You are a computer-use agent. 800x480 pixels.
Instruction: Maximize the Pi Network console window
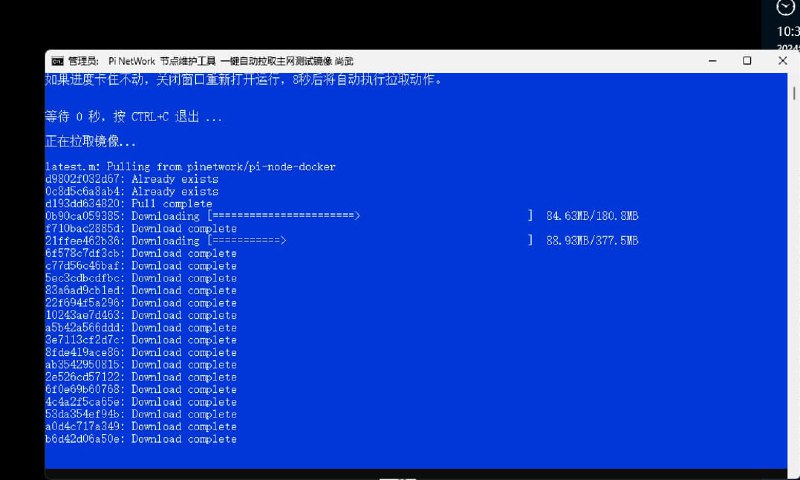pos(746,61)
